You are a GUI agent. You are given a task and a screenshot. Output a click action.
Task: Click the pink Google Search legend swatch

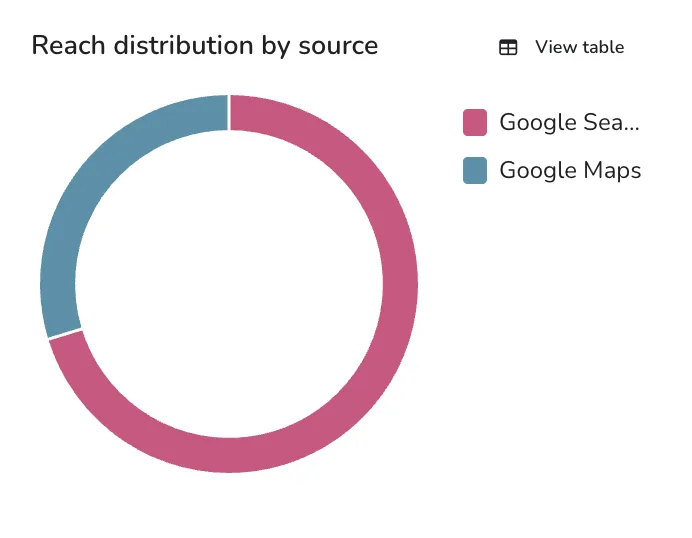(475, 122)
